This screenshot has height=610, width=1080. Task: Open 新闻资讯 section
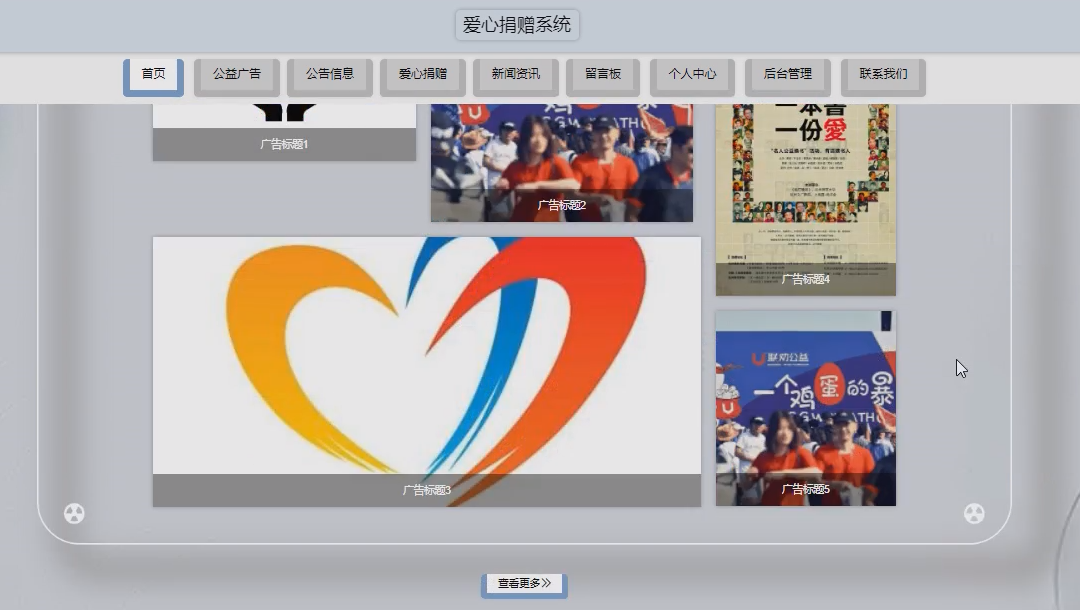tap(516, 77)
